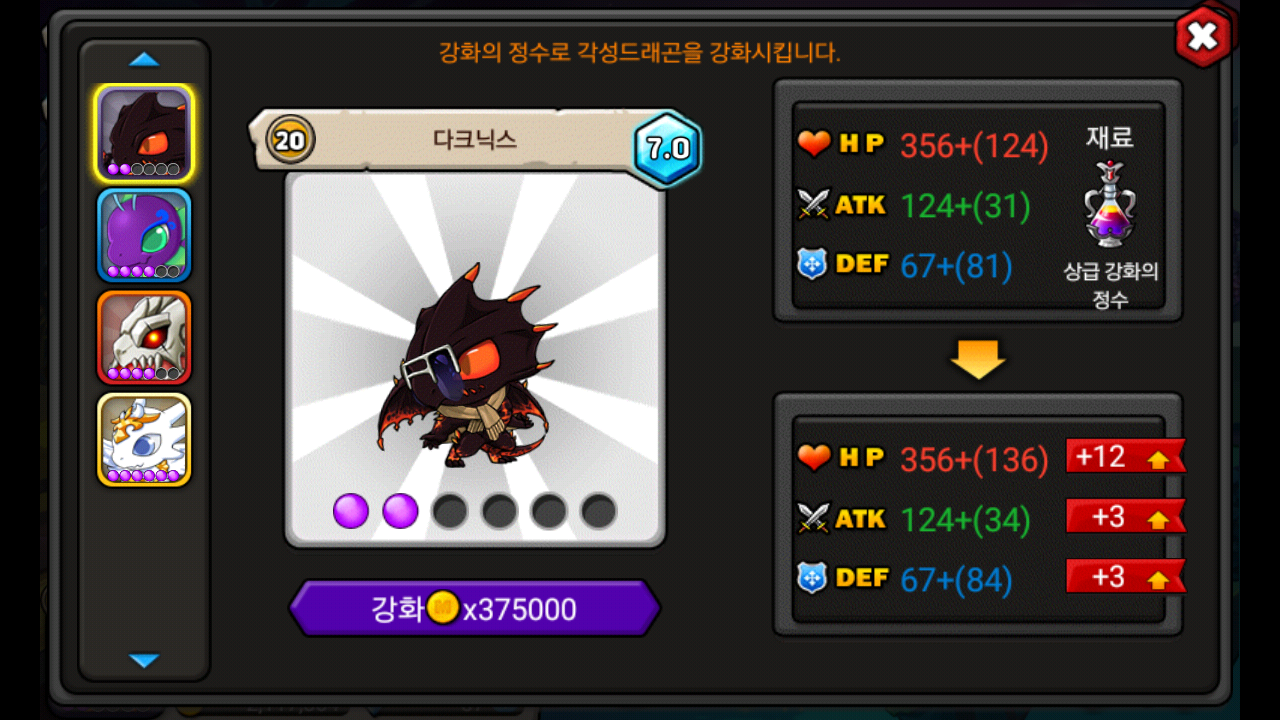Tap the +3 ATK increase red ribbon
Image resolution: width=1280 pixels, height=720 pixels.
[1125, 516]
